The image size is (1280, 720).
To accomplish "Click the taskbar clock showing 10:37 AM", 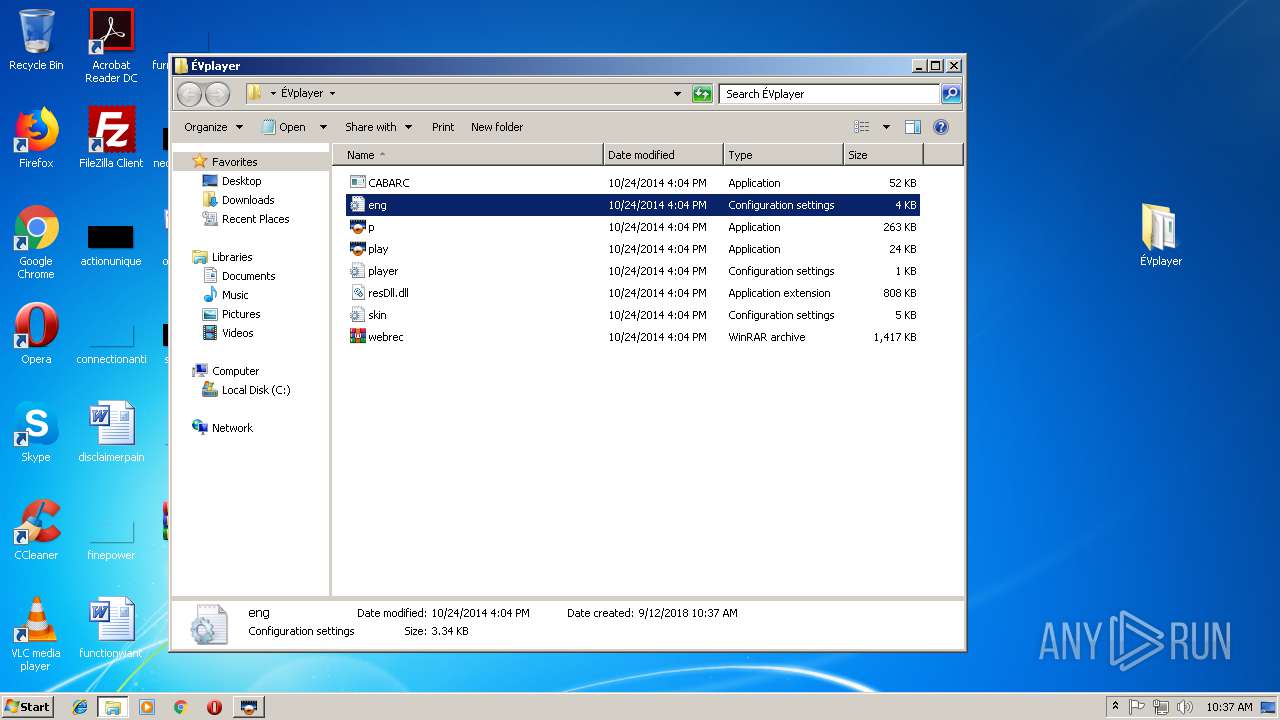I will pos(1229,707).
